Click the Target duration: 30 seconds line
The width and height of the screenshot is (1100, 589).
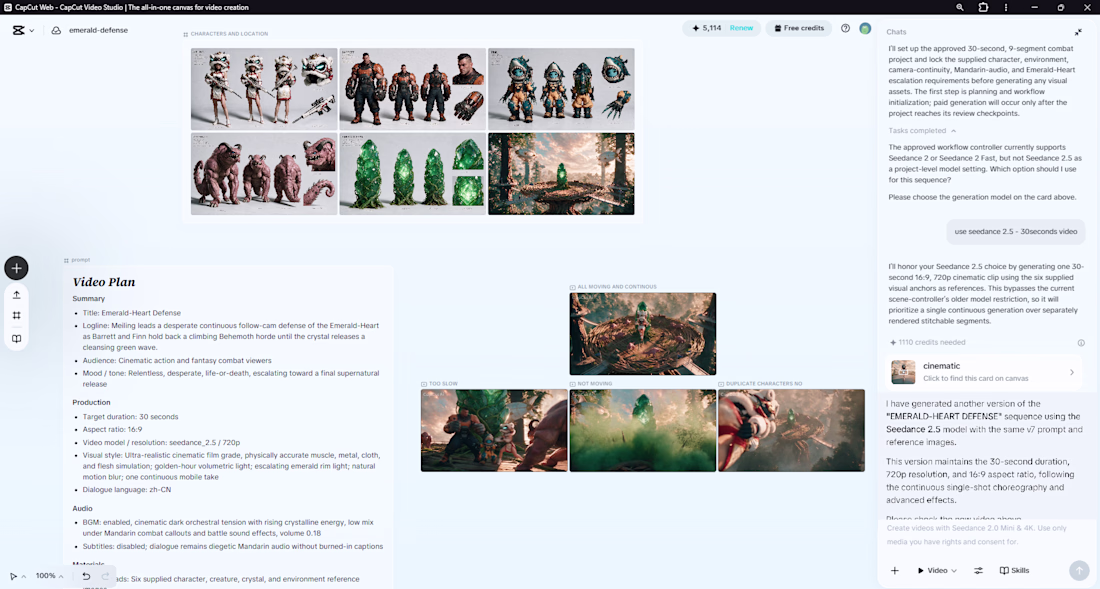point(130,417)
